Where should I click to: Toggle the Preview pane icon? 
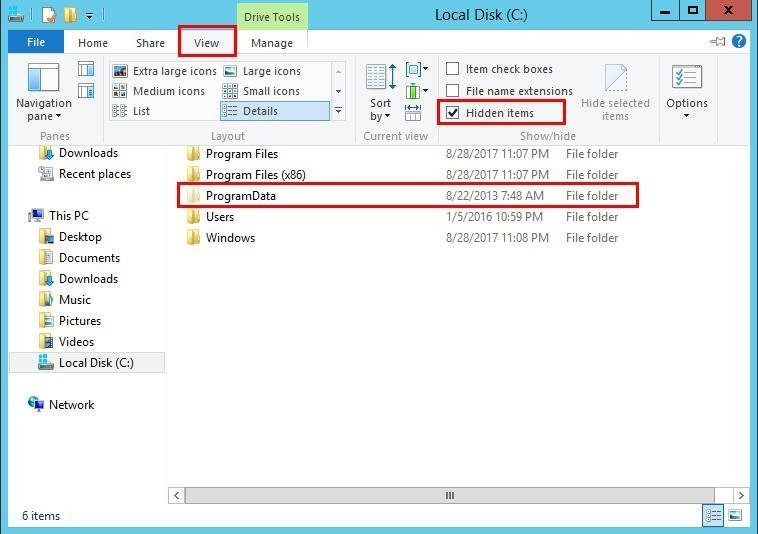(x=86, y=69)
